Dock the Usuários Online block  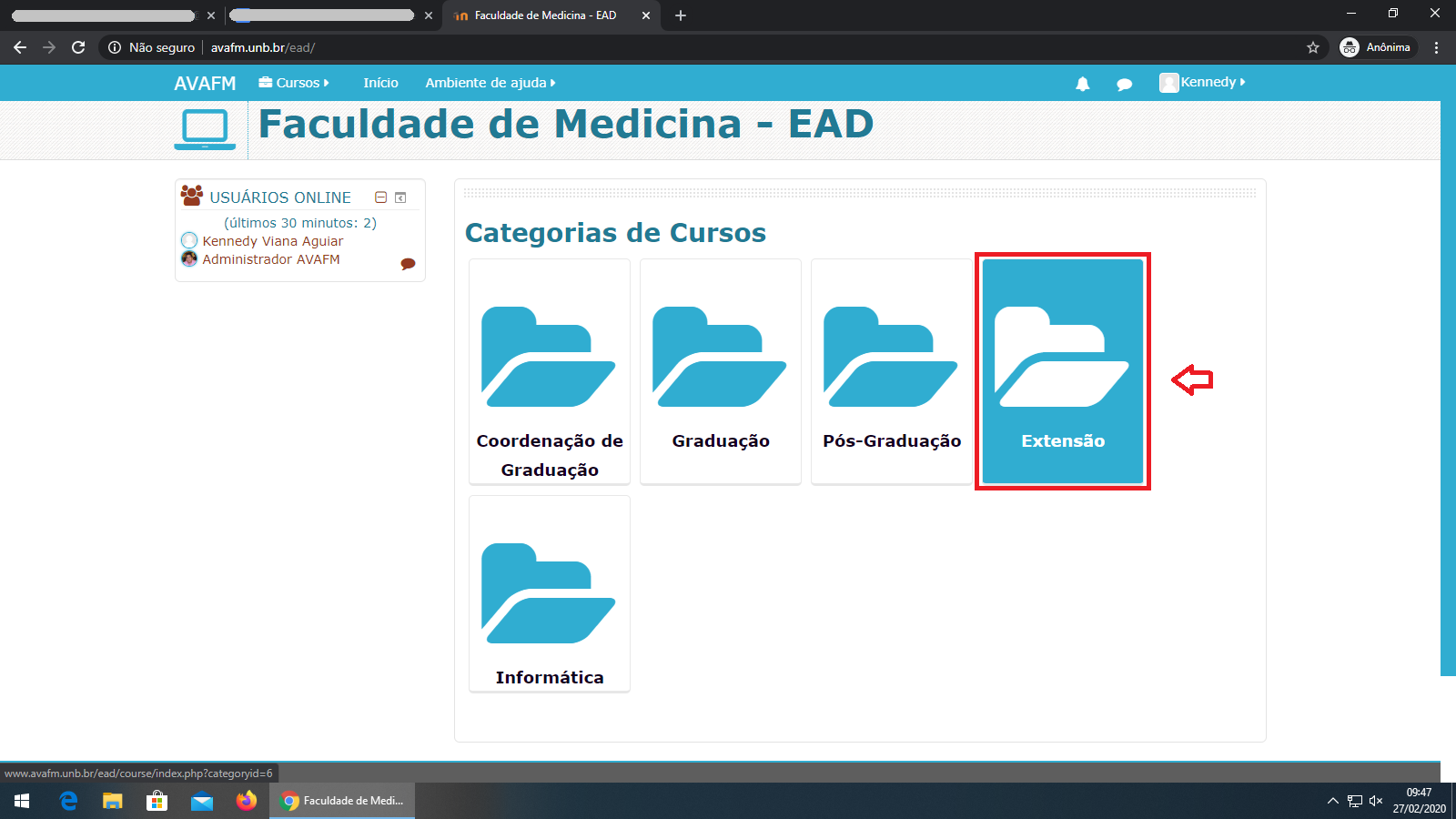[400, 197]
